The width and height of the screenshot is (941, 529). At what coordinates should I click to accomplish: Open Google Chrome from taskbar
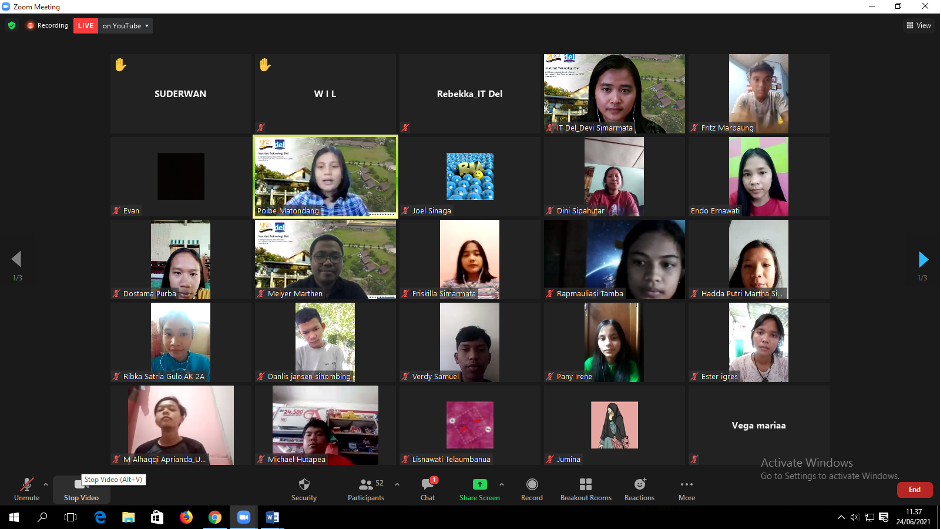point(215,517)
